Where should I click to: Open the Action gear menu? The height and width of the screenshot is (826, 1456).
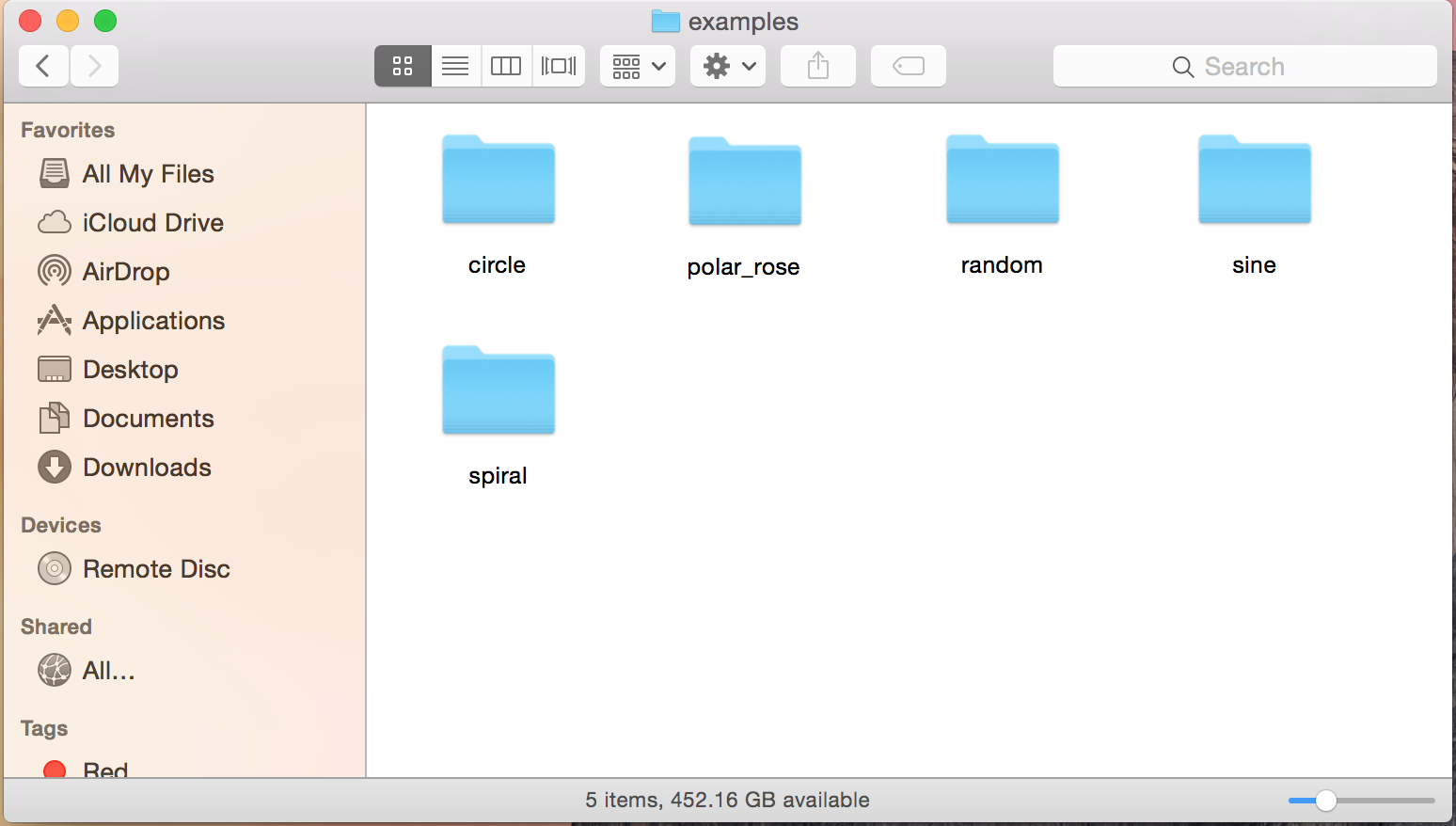(x=728, y=66)
